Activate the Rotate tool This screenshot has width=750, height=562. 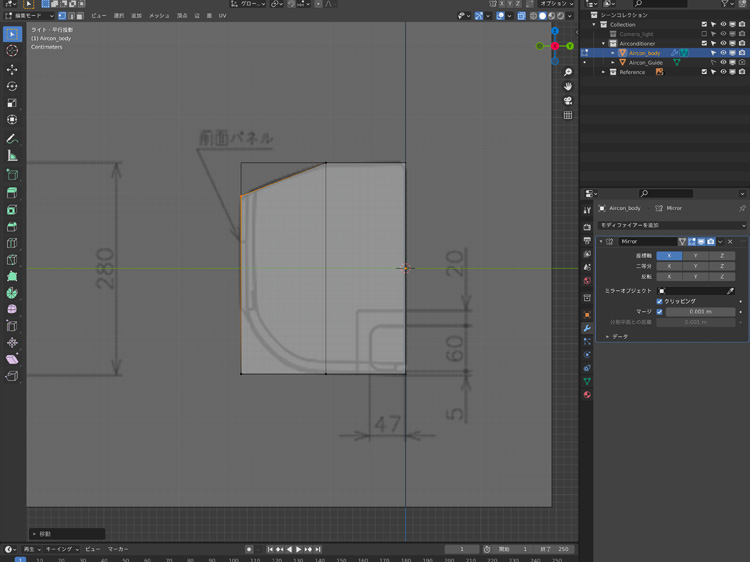tap(12, 86)
